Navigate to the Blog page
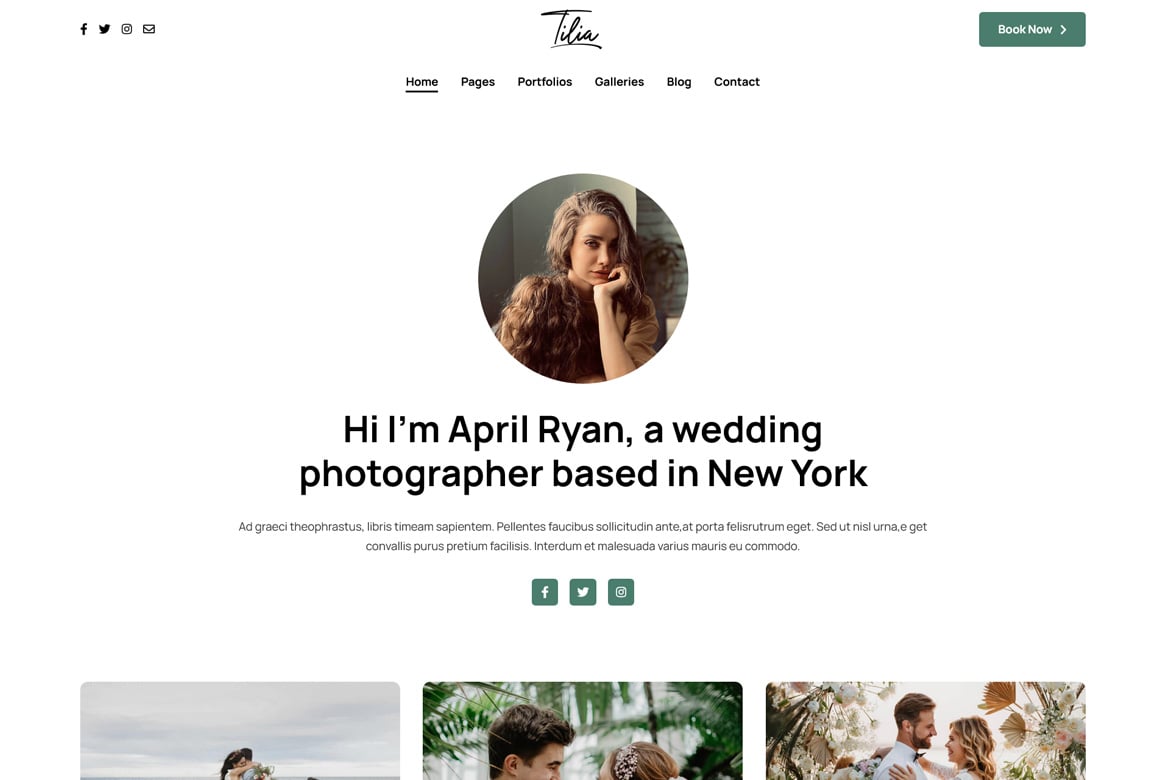 [x=679, y=82]
